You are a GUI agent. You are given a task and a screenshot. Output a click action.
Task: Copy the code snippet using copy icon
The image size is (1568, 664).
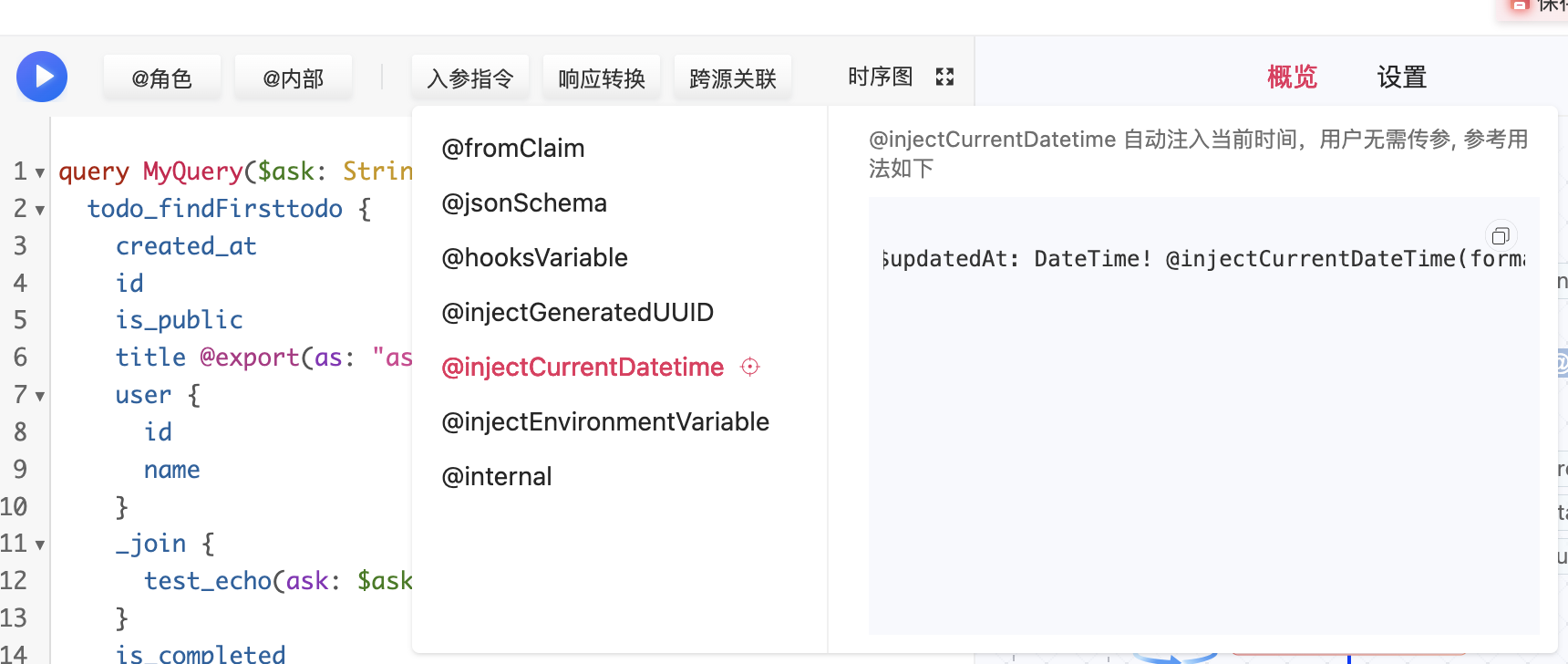[x=1500, y=236]
